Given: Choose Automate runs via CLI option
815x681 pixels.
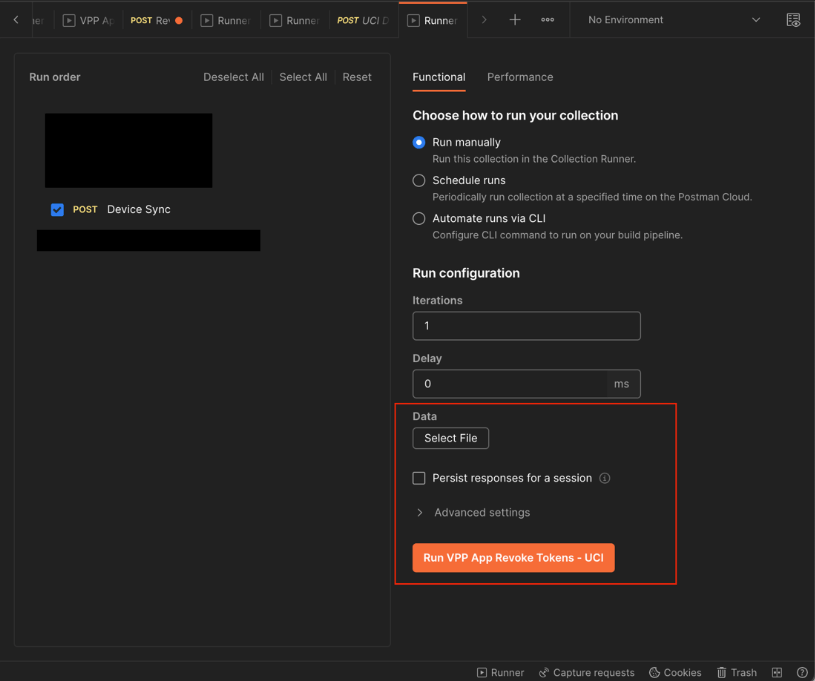Looking at the screenshot, I should pos(419,218).
